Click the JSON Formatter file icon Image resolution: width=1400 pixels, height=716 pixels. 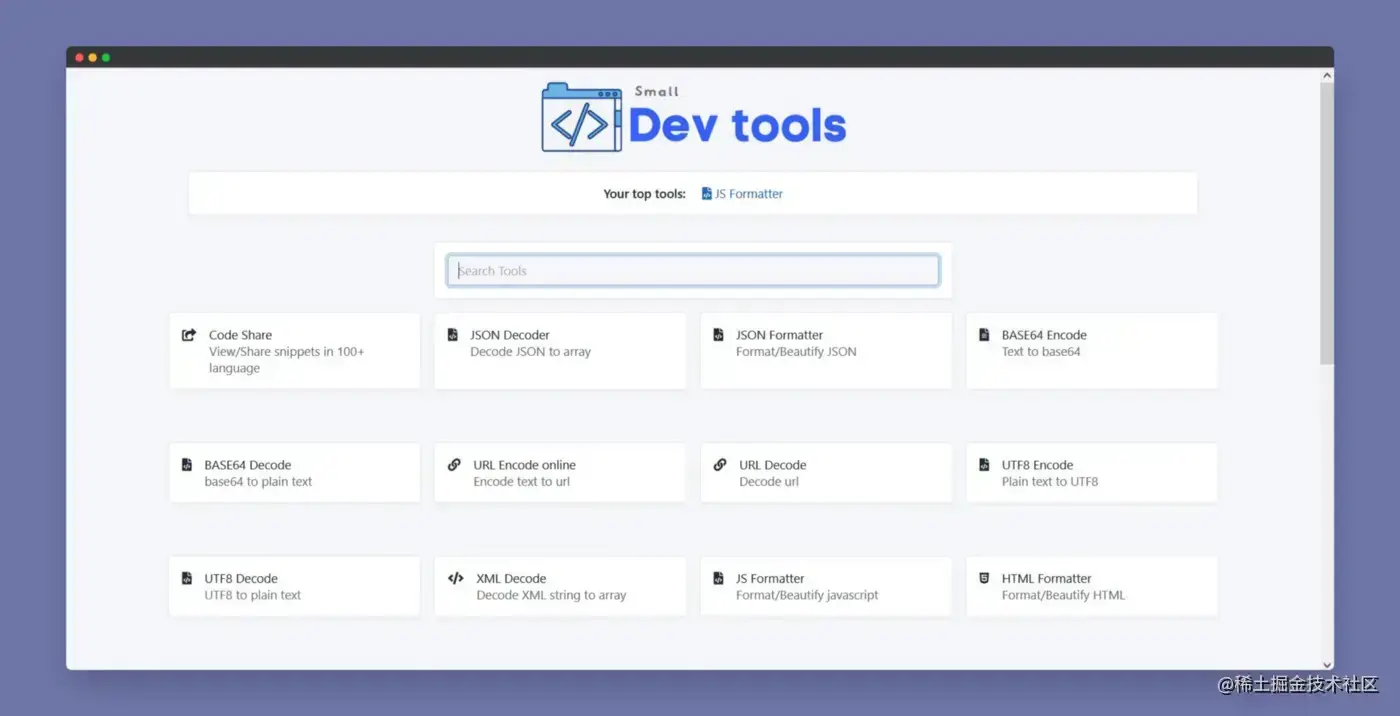pos(718,335)
